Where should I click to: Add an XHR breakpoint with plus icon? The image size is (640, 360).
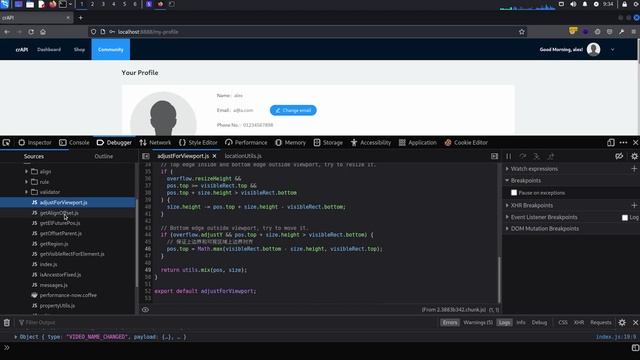click(x=634, y=205)
